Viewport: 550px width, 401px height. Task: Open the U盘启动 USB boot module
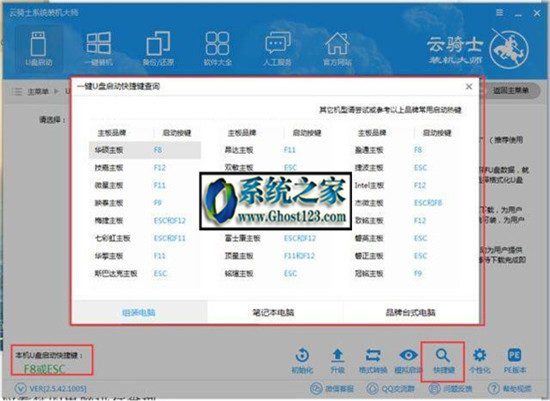(39, 49)
